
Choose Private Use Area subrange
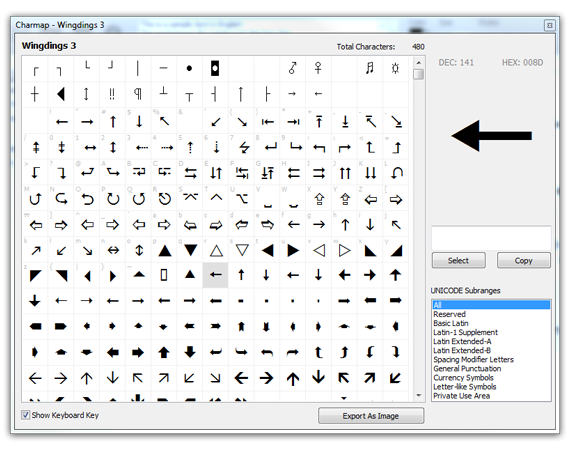coord(491,396)
